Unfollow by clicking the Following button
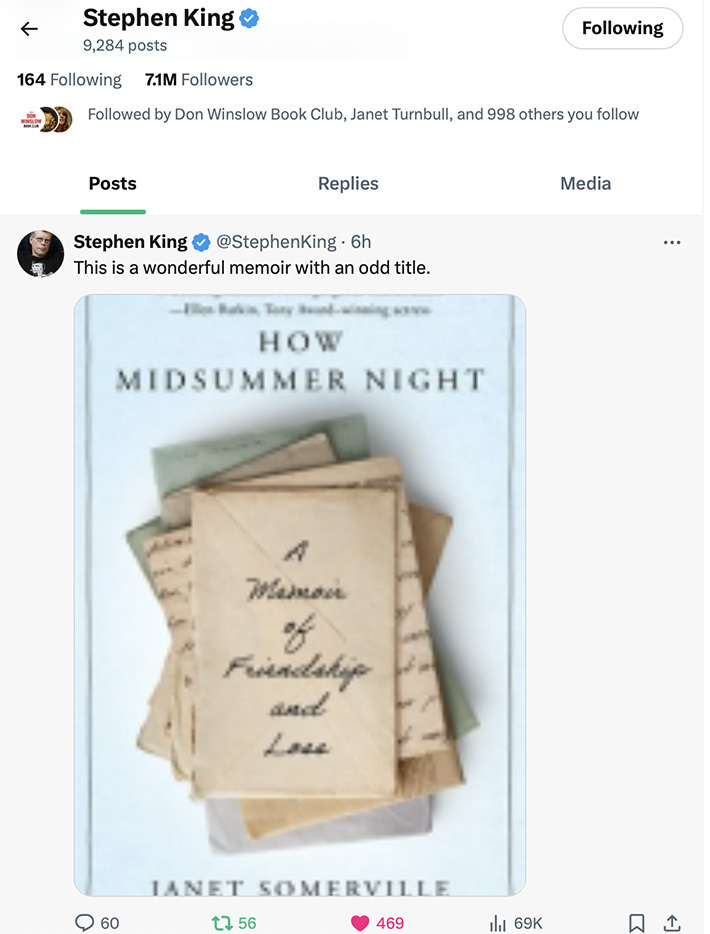This screenshot has height=934, width=710. 622,28
